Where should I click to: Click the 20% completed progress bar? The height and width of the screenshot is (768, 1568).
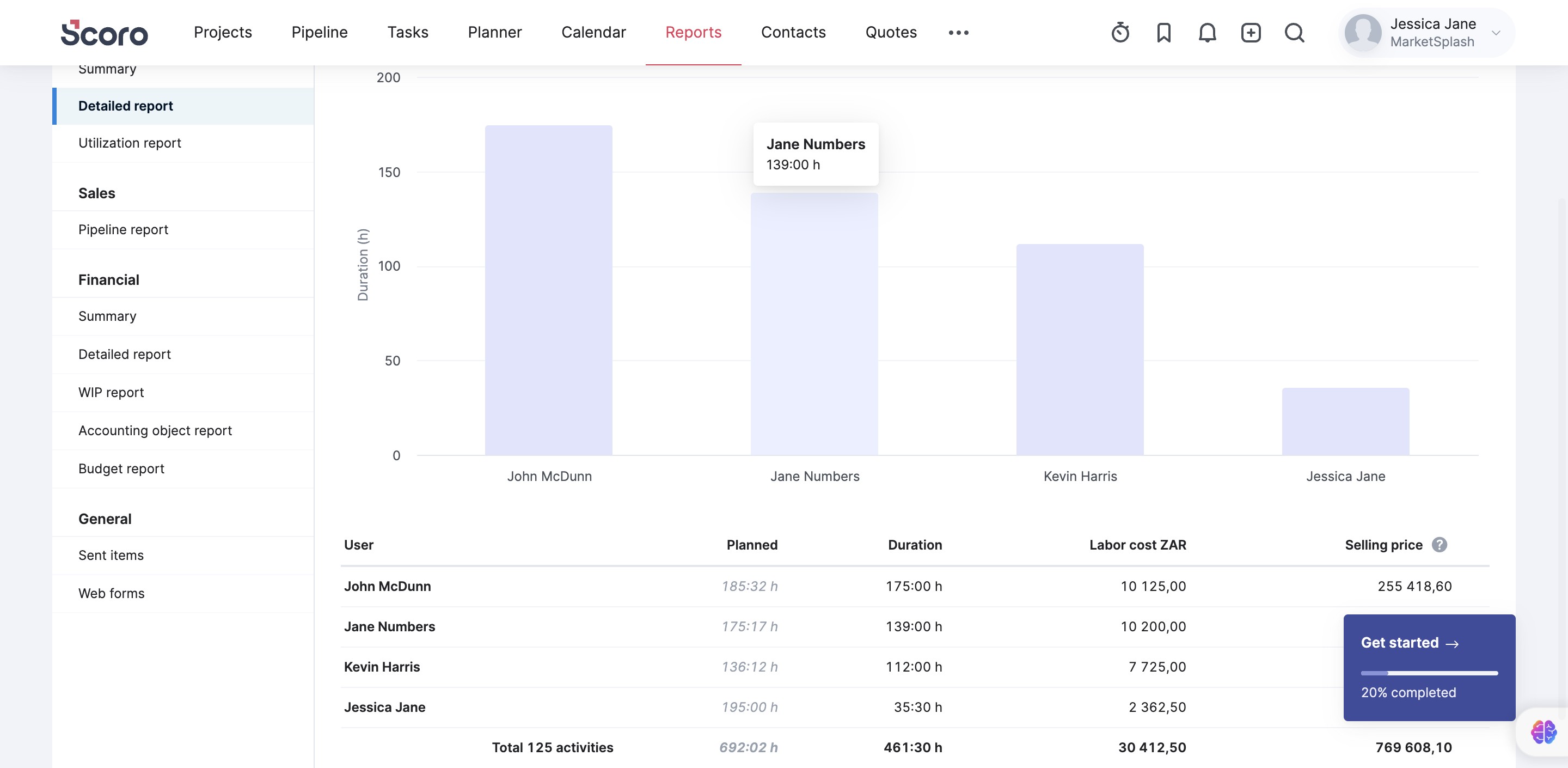1429,673
